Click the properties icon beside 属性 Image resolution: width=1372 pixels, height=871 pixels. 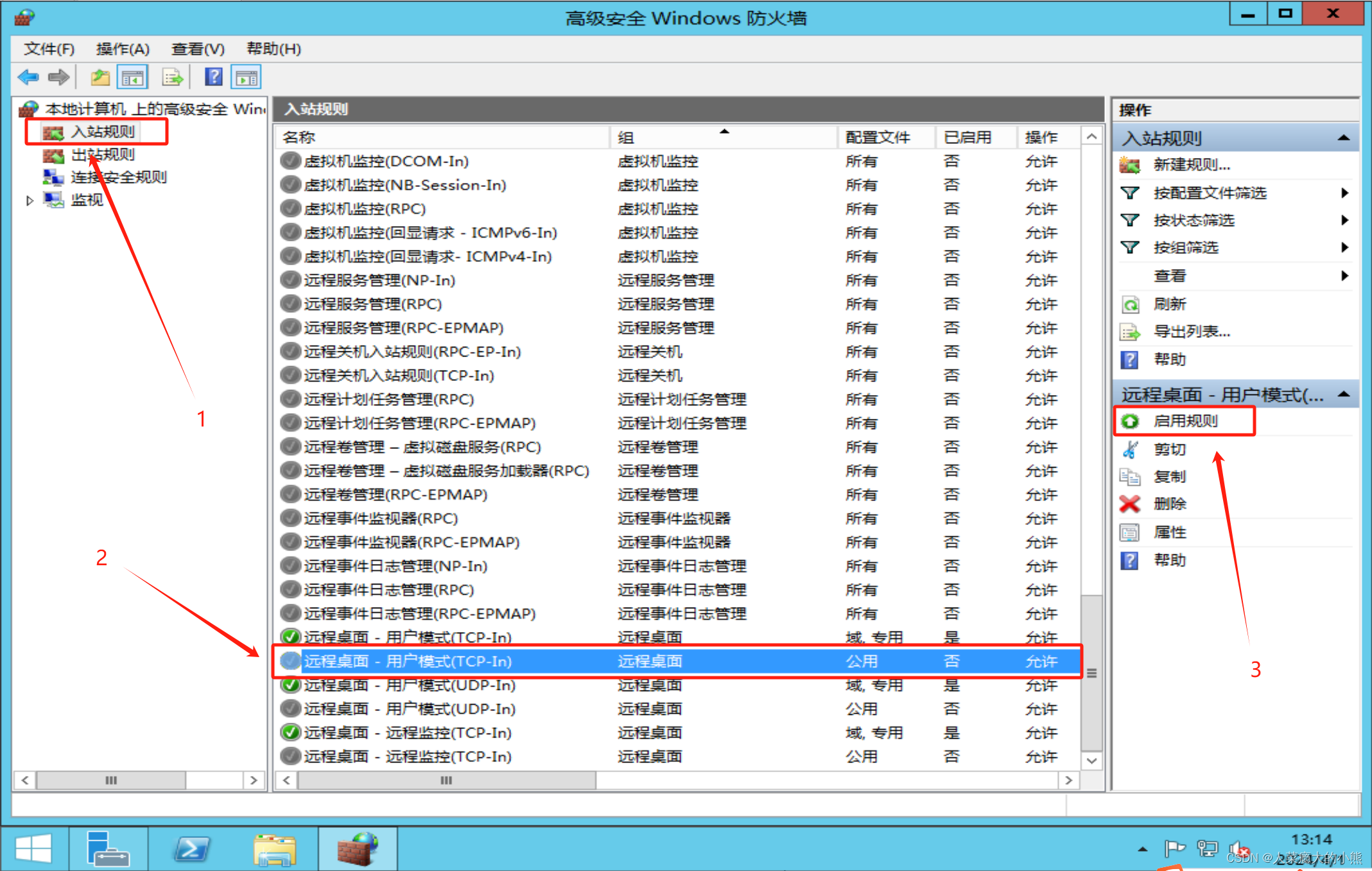(1130, 532)
